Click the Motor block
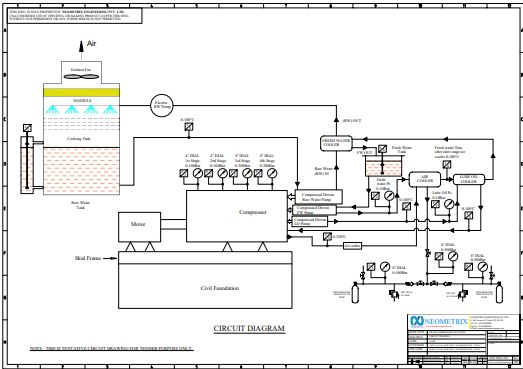This screenshot has width=523, height=369. pos(139,227)
